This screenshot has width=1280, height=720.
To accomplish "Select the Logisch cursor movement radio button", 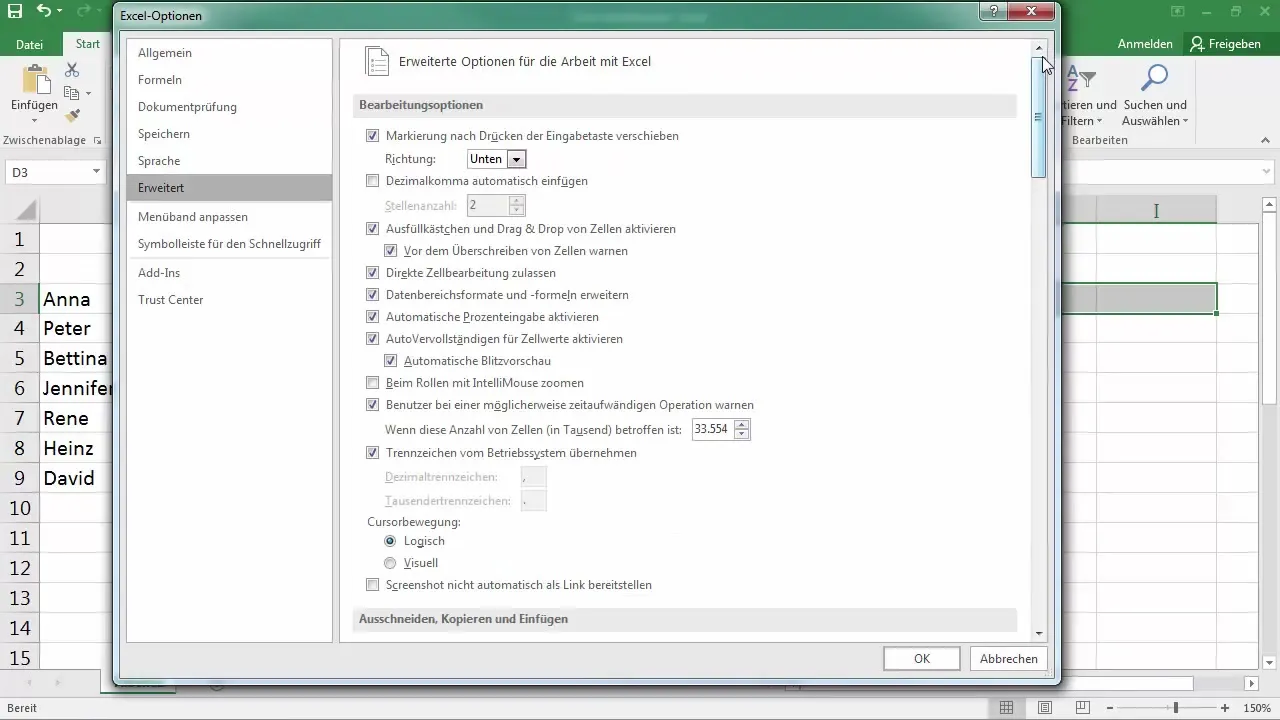I will [391, 541].
